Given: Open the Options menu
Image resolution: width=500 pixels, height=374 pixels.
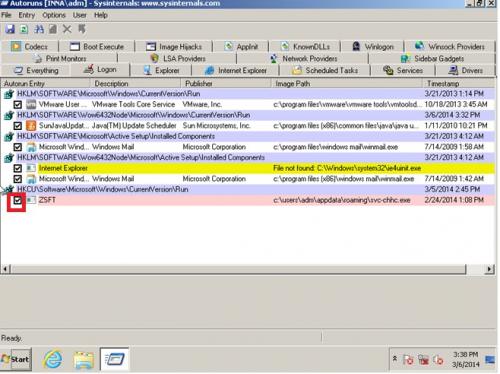Looking at the screenshot, I should click(x=54, y=15).
